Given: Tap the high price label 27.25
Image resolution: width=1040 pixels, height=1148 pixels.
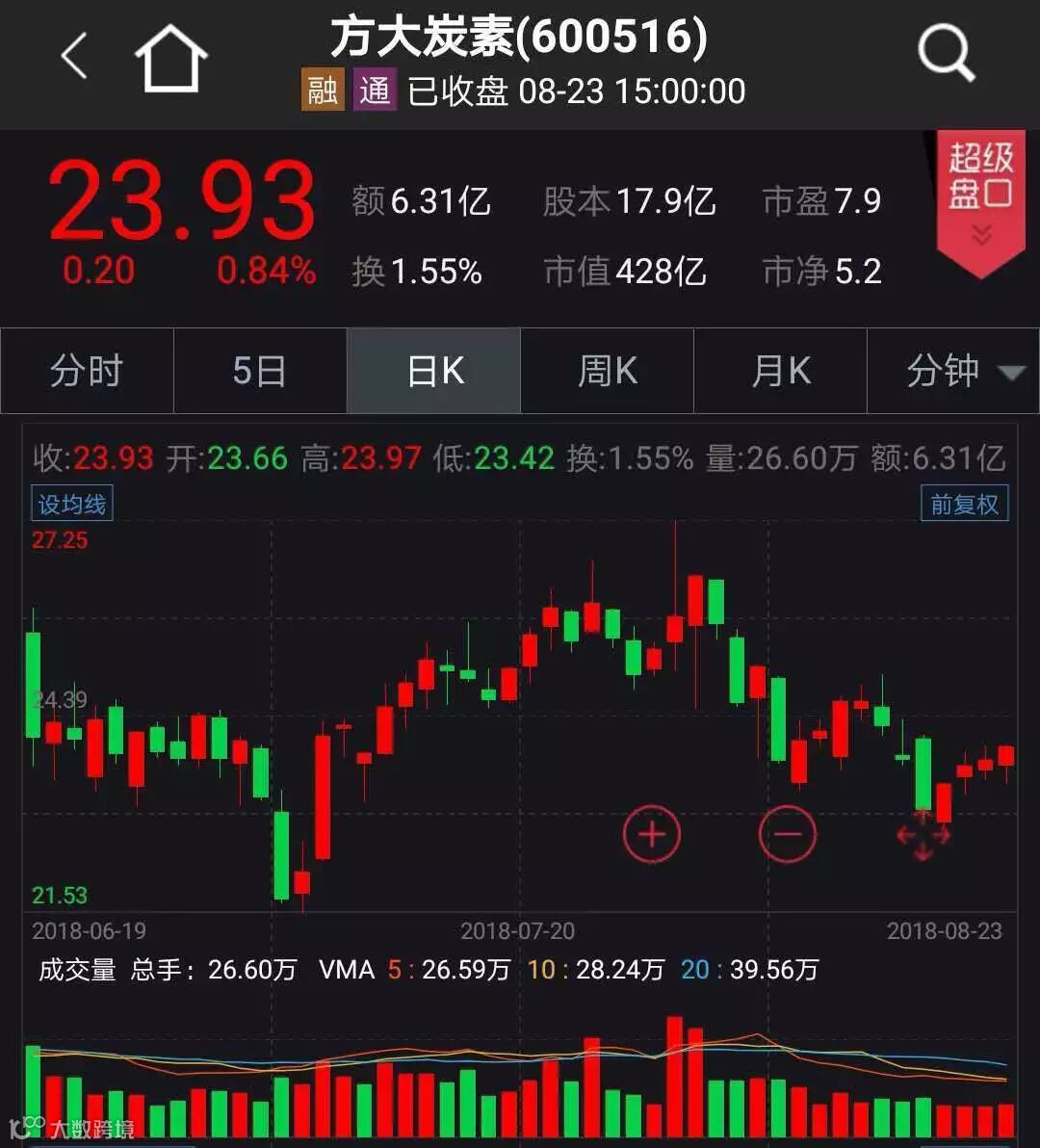Looking at the screenshot, I should (x=60, y=540).
